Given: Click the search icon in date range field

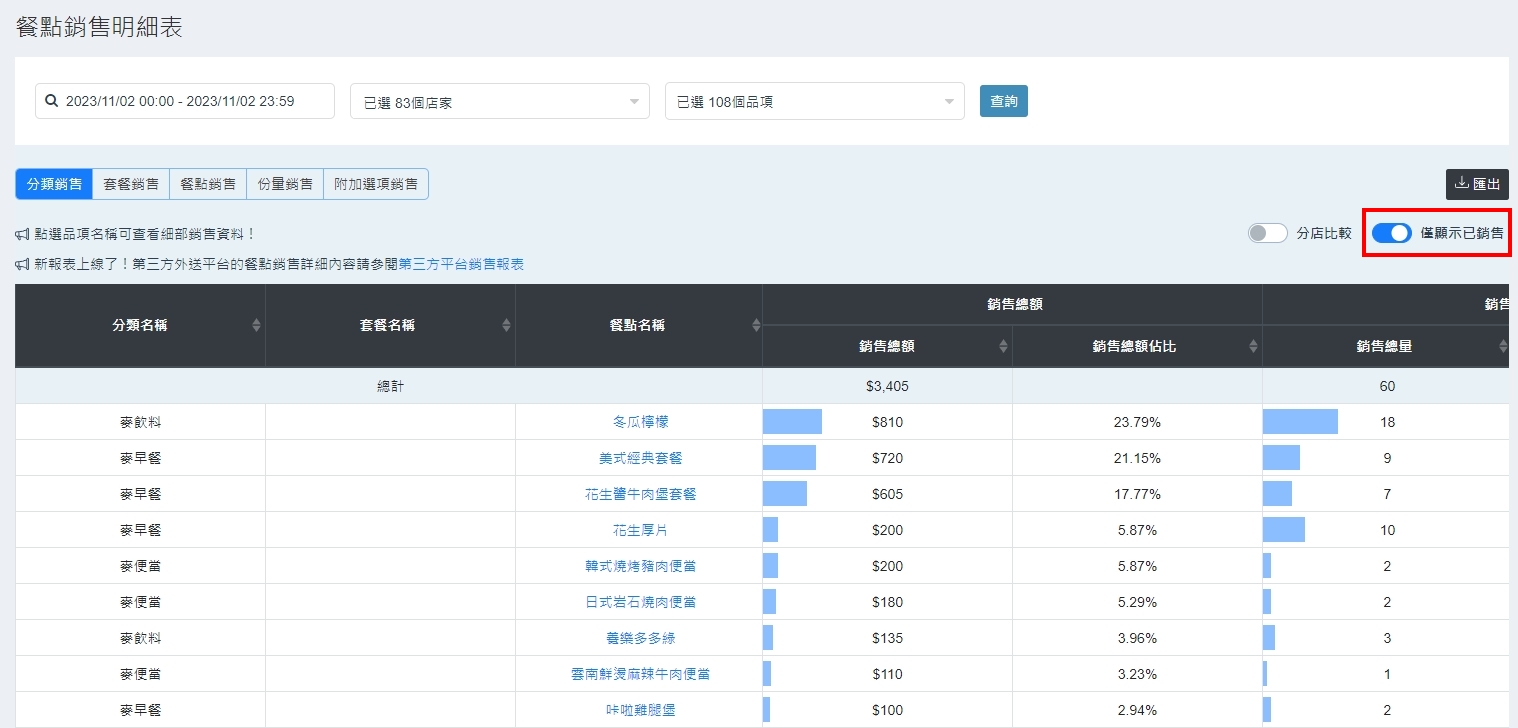Looking at the screenshot, I should [x=52, y=101].
